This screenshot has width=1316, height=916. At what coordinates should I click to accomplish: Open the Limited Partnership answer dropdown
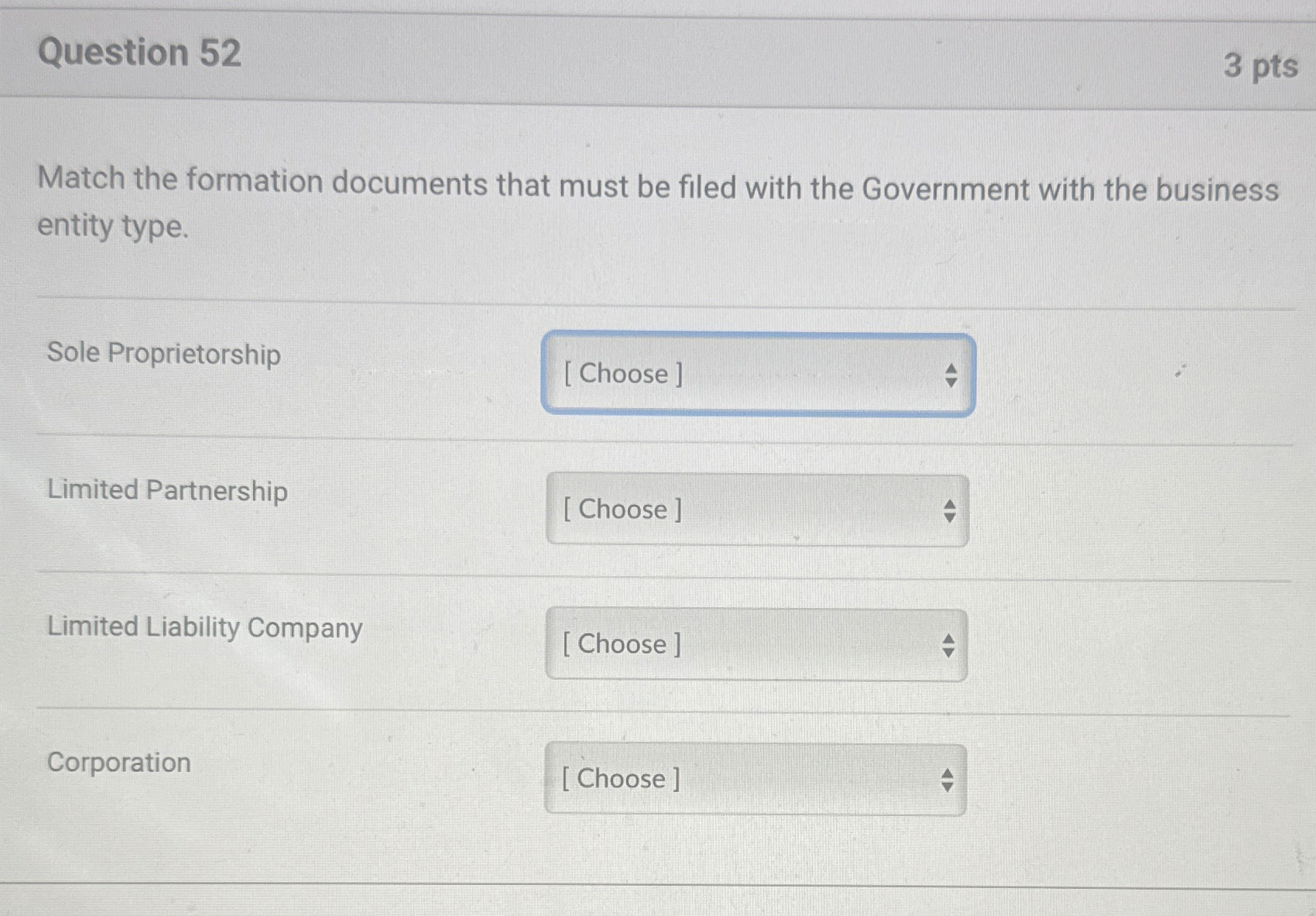pos(757,510)
